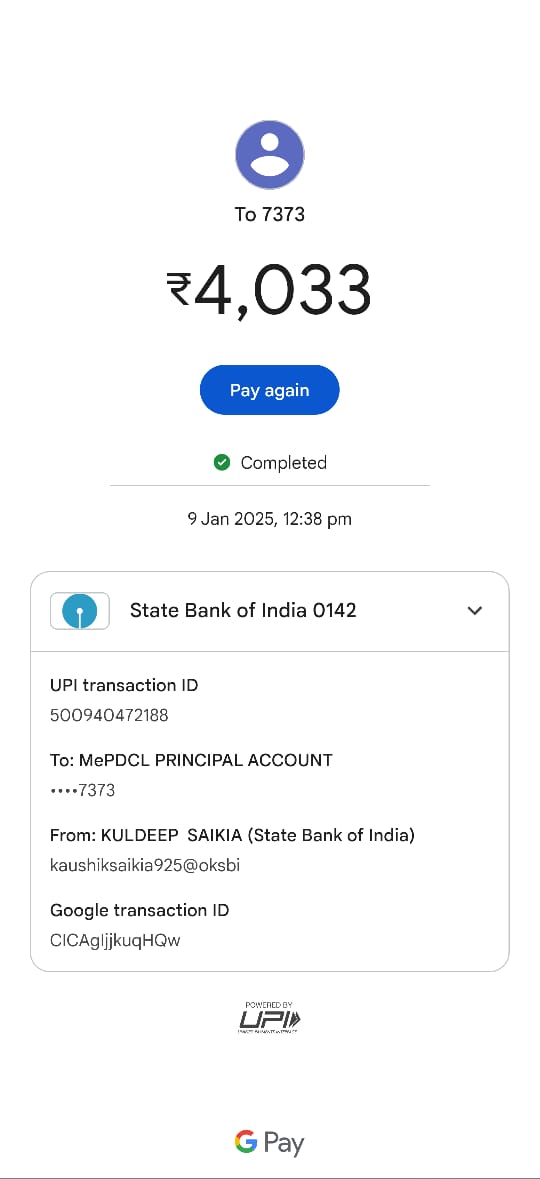This screenshot has width=540, height=1179.
Task: Click the State Bank of India 0142 header
Action: pyautogui.click(x=270, y=611)
